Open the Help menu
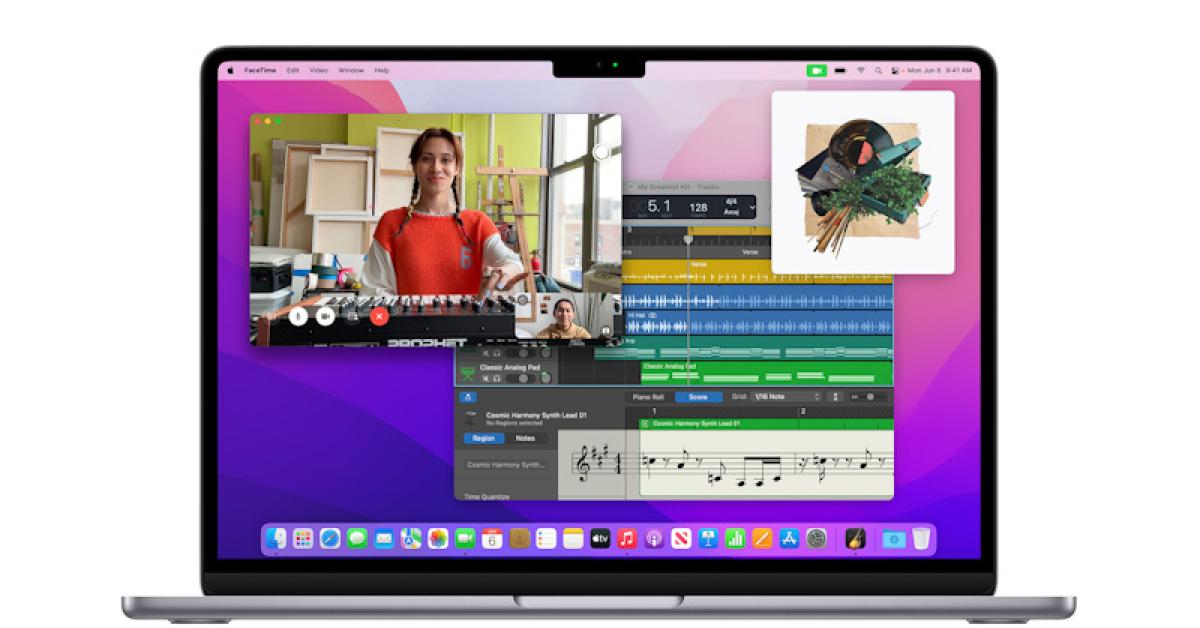This screenshot has width=1200, height=628. [382, 71]
